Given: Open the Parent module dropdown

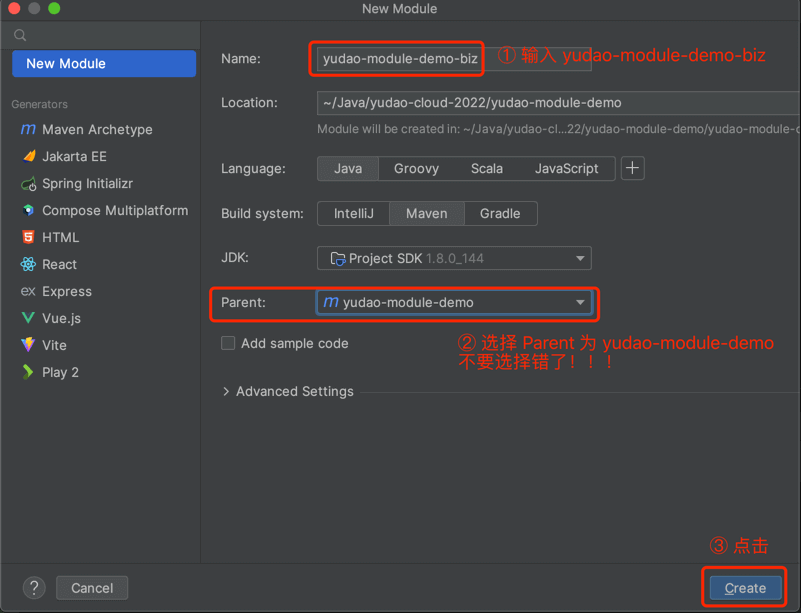Looking at the screenshot, I should pyautogui.click(x=454, y=302).
